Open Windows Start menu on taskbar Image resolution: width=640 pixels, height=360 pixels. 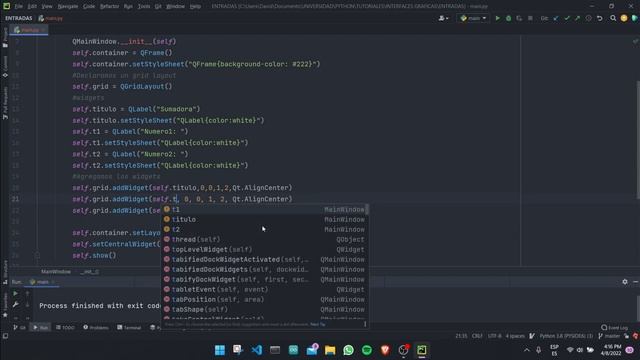pyautogui.click(x=220, y=350)
